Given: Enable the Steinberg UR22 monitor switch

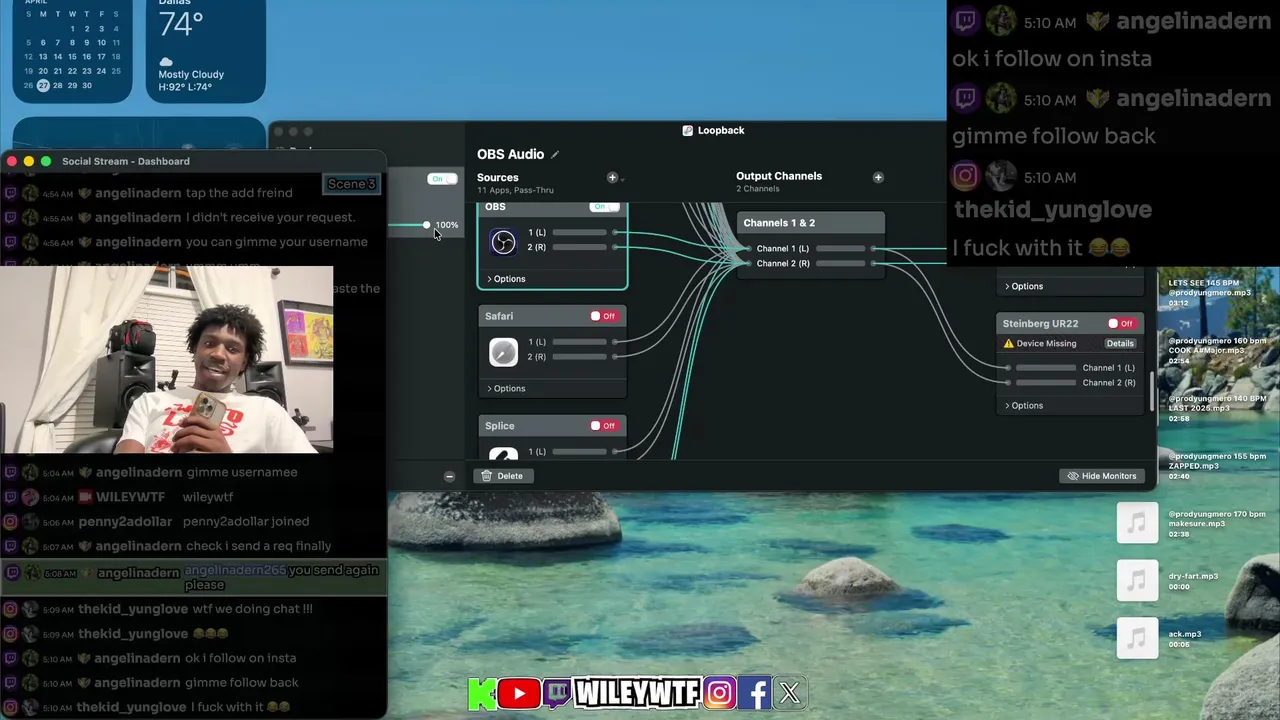Looking at the screenshot, I should click(x=1121, y=324).
